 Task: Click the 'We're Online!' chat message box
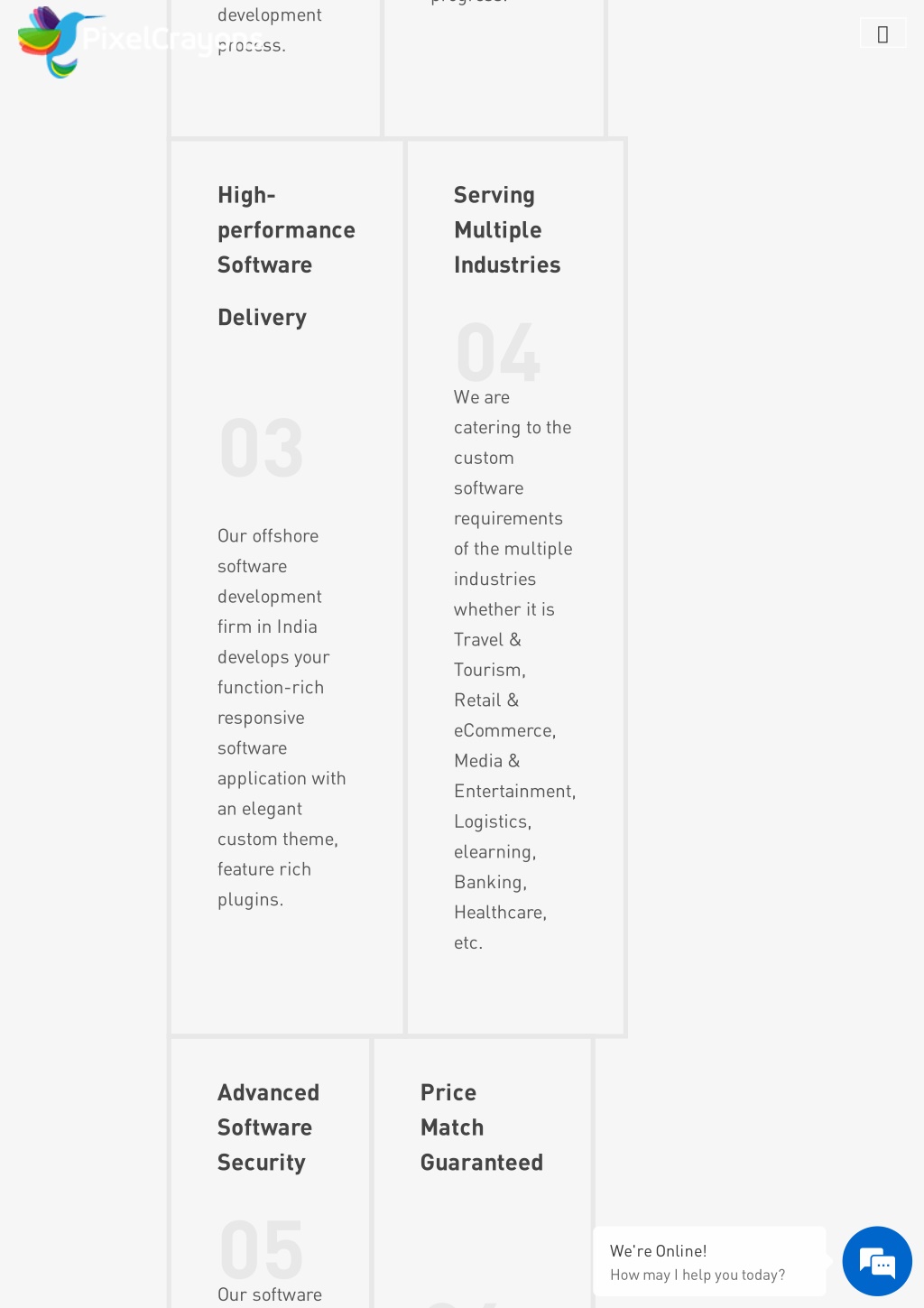[709, 1261]
